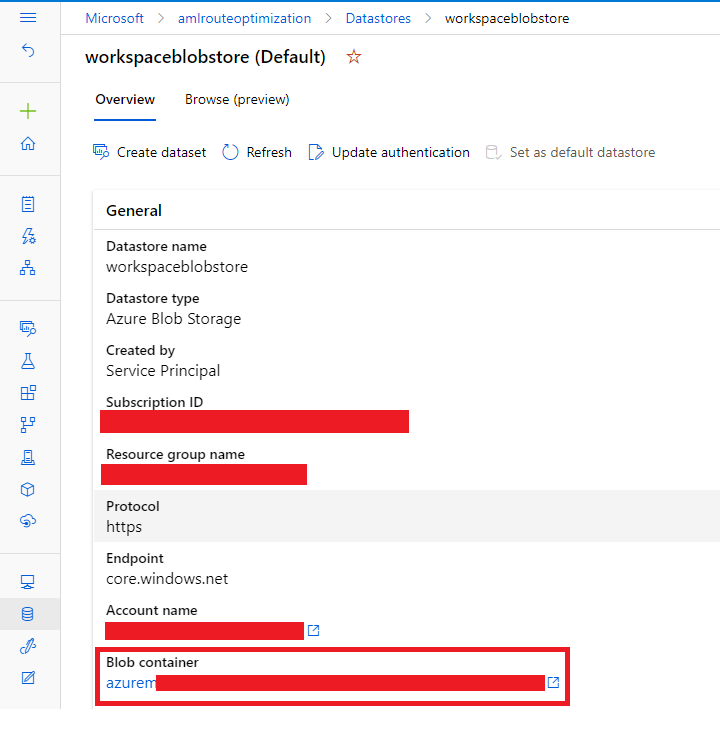The image size is (720, 737).
Task: Open Data Labeling edit icon
Action: (28, 678)
